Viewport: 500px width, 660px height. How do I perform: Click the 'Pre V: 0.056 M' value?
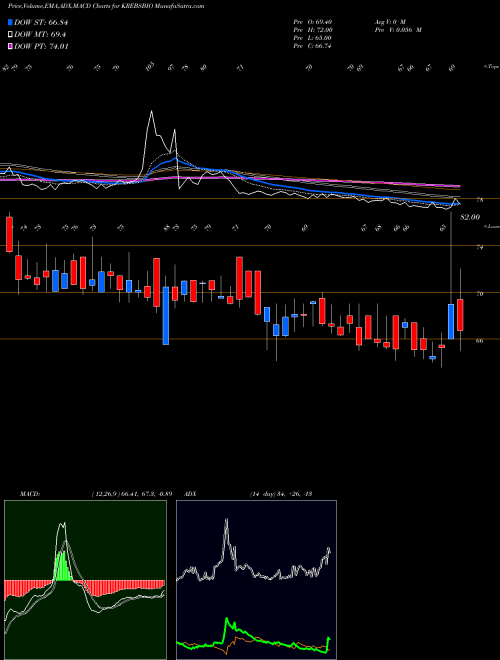[398, 30]
